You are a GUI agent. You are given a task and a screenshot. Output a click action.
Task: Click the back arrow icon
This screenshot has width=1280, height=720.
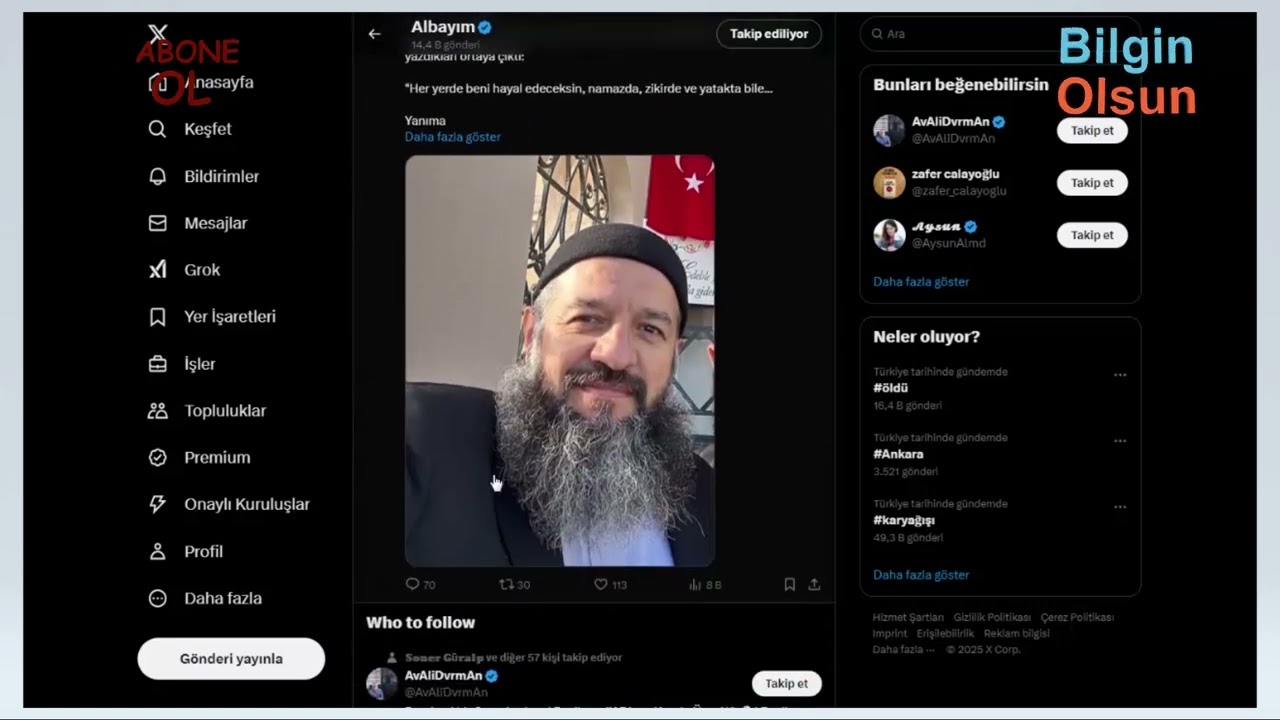point(374,34)
